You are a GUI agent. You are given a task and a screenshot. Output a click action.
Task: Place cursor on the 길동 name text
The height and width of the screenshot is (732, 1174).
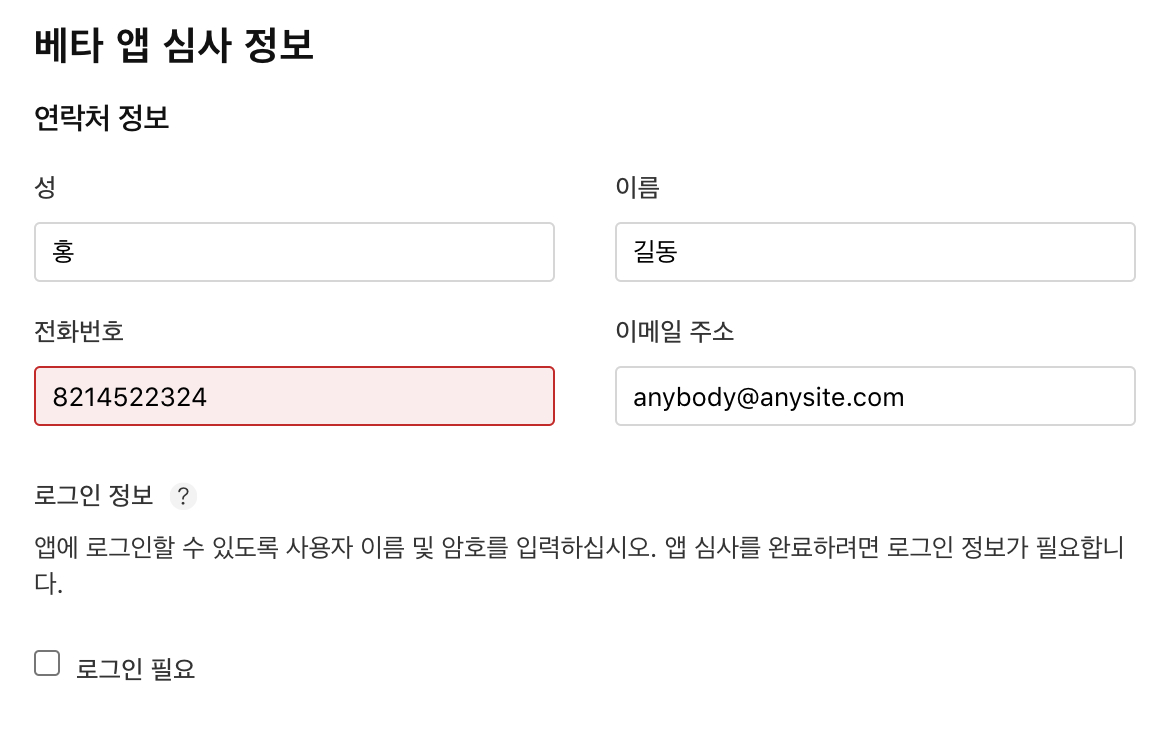coord(656,252)
